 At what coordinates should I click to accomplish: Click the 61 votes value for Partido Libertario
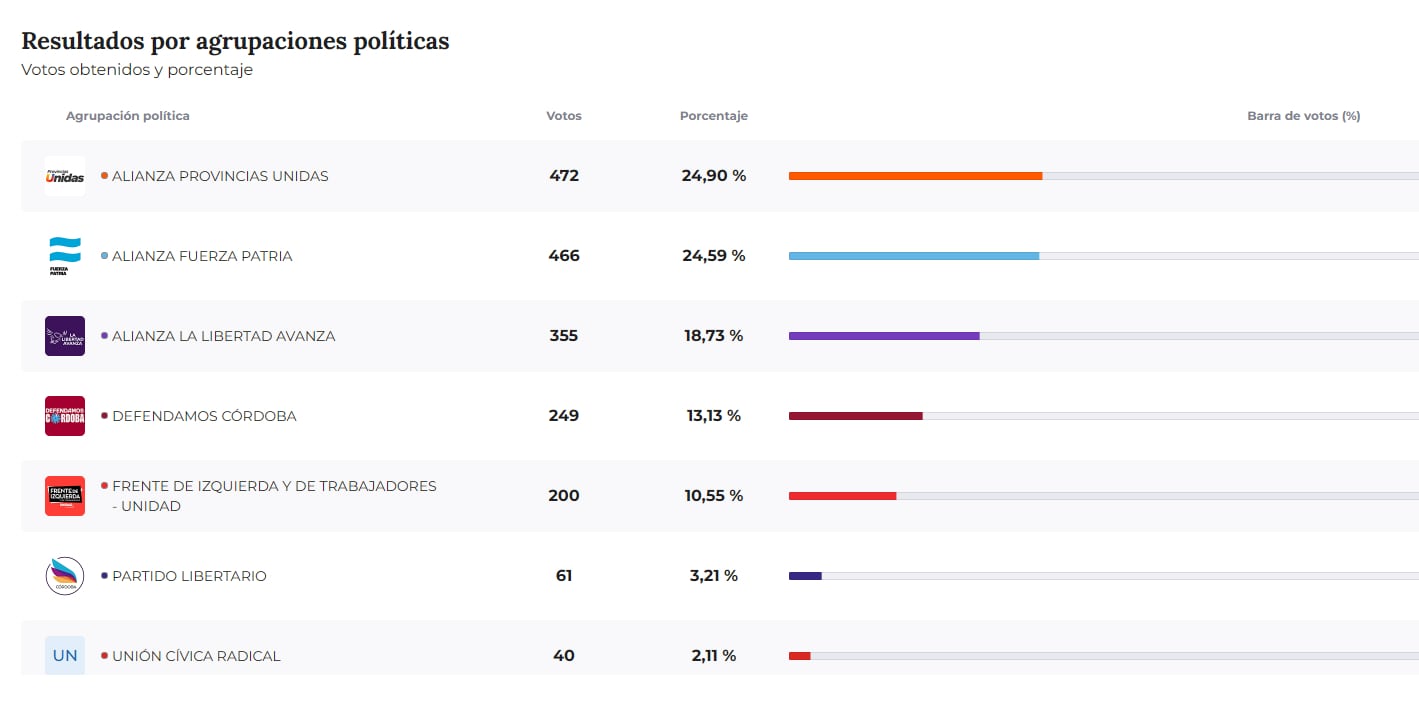coord(564,576)
